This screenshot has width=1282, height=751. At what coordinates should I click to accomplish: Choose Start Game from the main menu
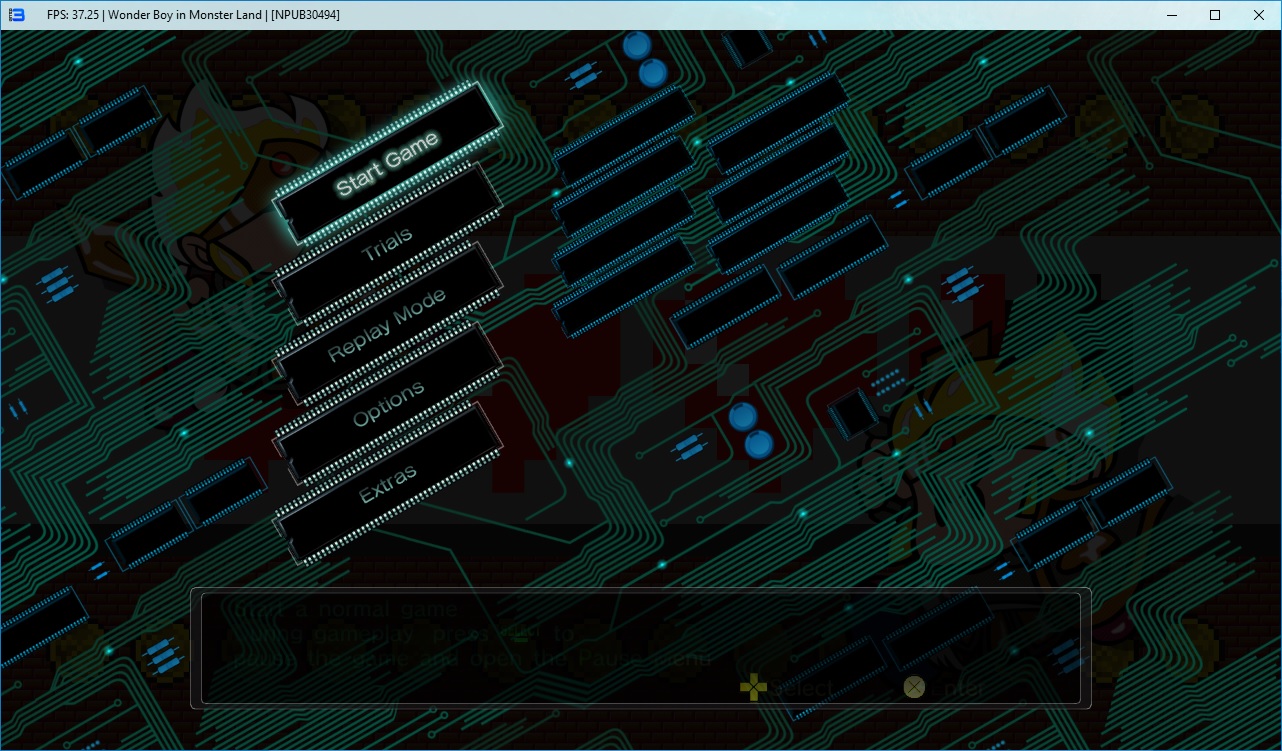[388, 163]
